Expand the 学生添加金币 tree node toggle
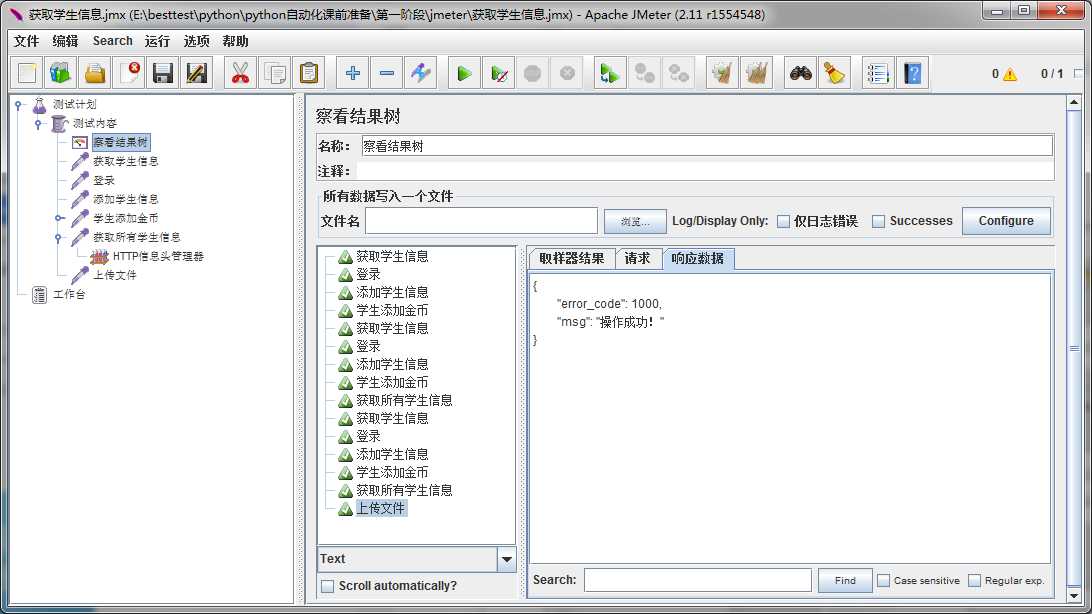 coord(58,219)
